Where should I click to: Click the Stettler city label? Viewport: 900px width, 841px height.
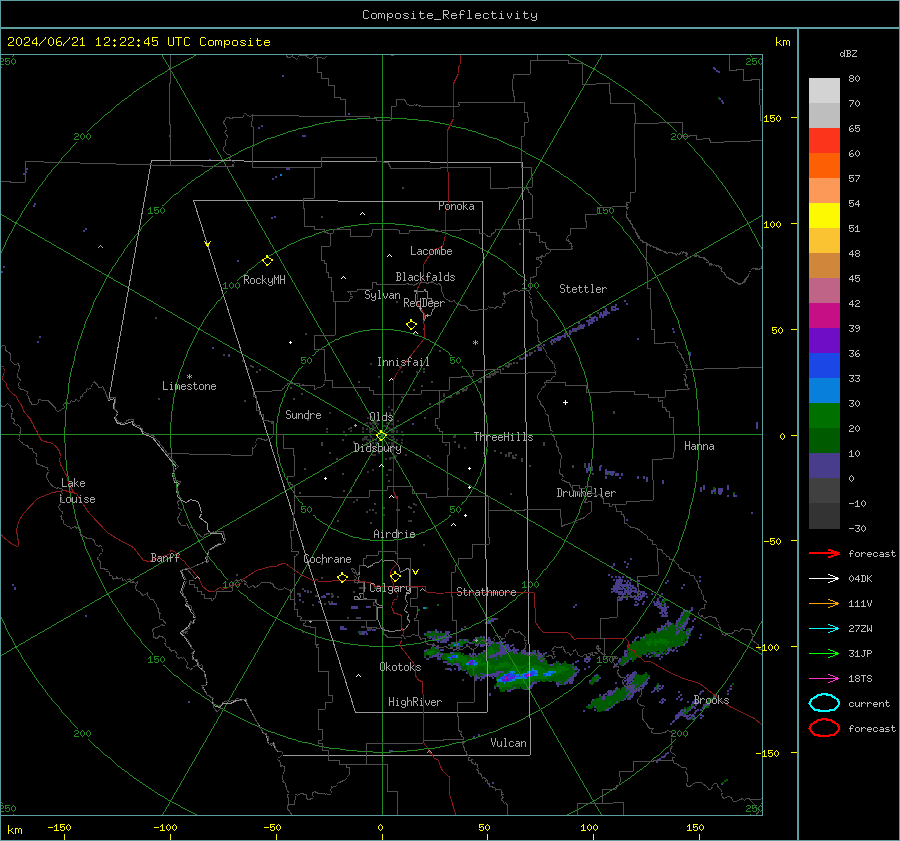click(583, 289)
